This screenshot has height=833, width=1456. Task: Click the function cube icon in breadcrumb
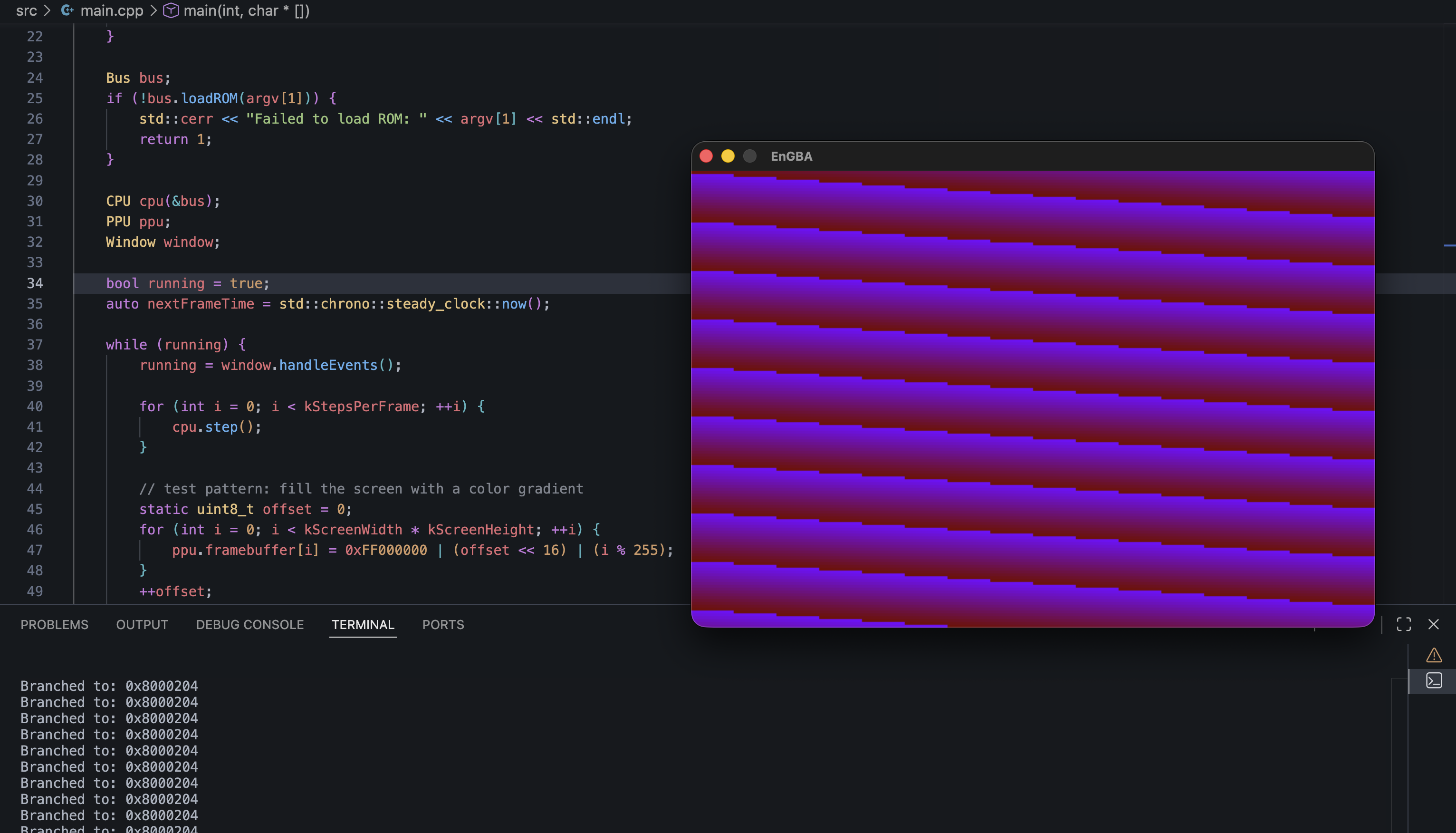point(170,10)
